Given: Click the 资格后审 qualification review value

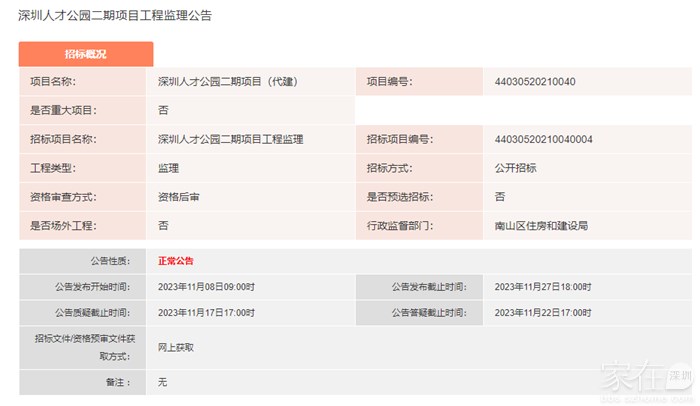Looking at the screenshot, I should pos(178,197).
